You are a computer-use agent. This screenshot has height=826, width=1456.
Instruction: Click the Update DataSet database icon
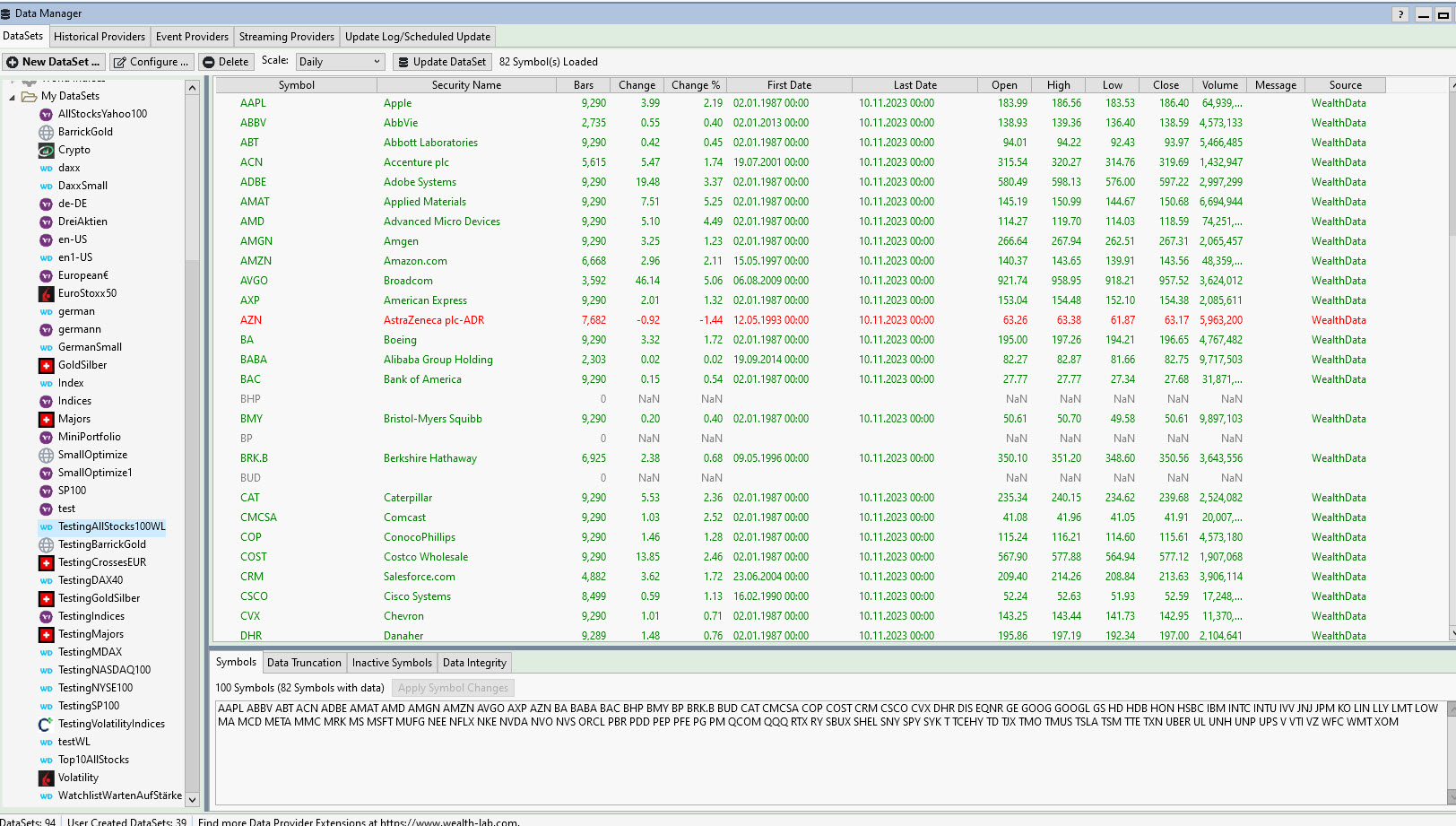(403, 62)
